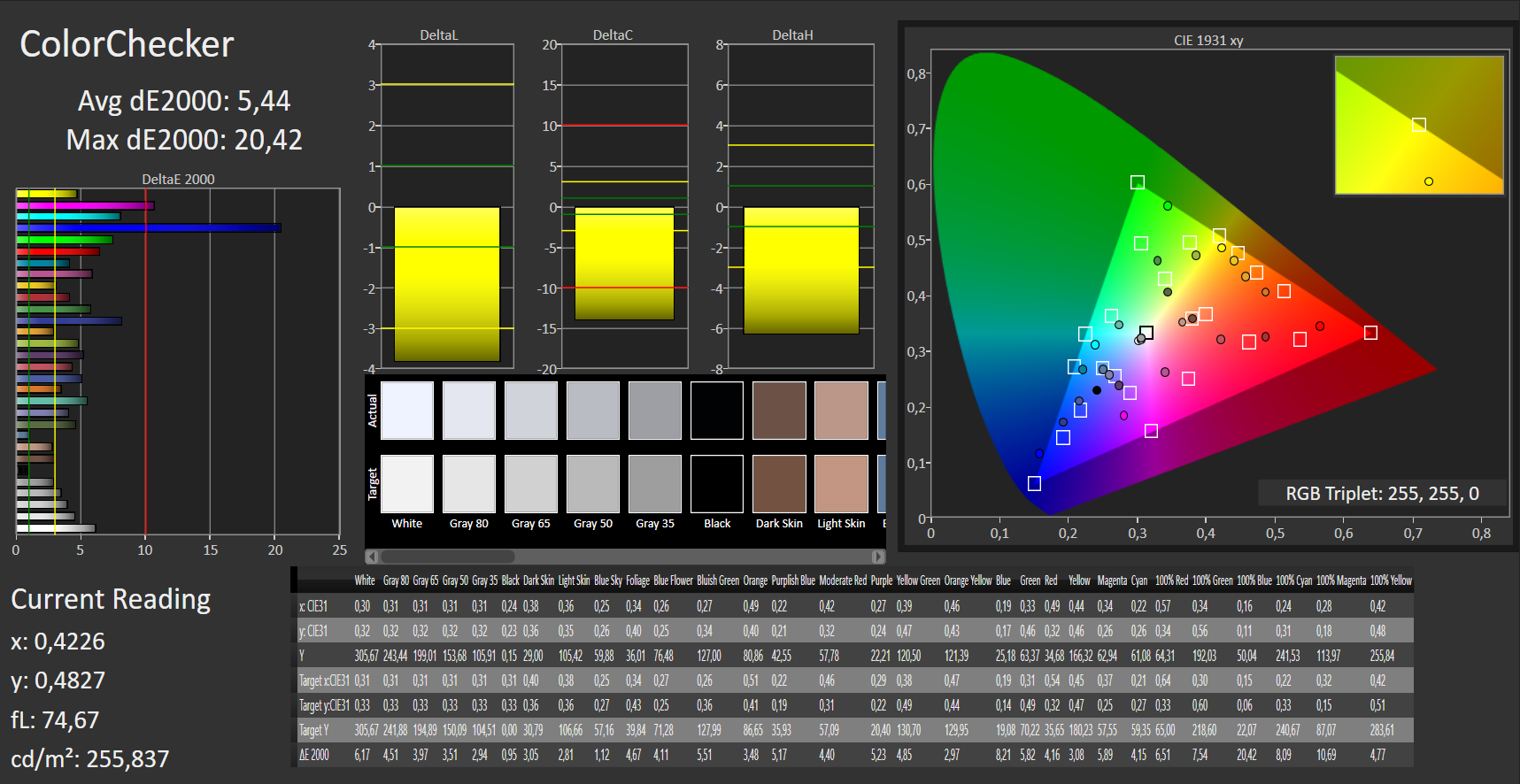This screenshot has height=784, width=1520.
Task: Click the right arrow of swatch scrollbar
Action: tap(878, 557)
